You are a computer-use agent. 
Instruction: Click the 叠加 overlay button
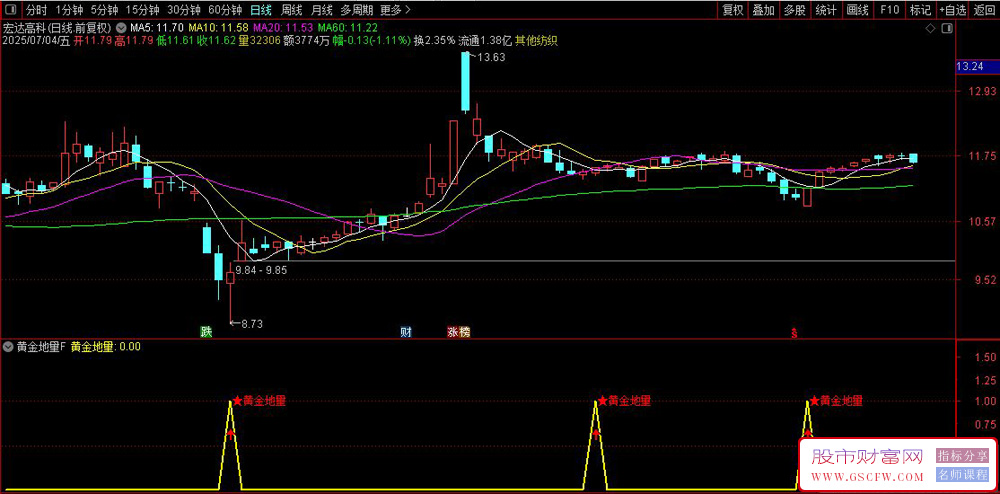[x=763, y=10]
